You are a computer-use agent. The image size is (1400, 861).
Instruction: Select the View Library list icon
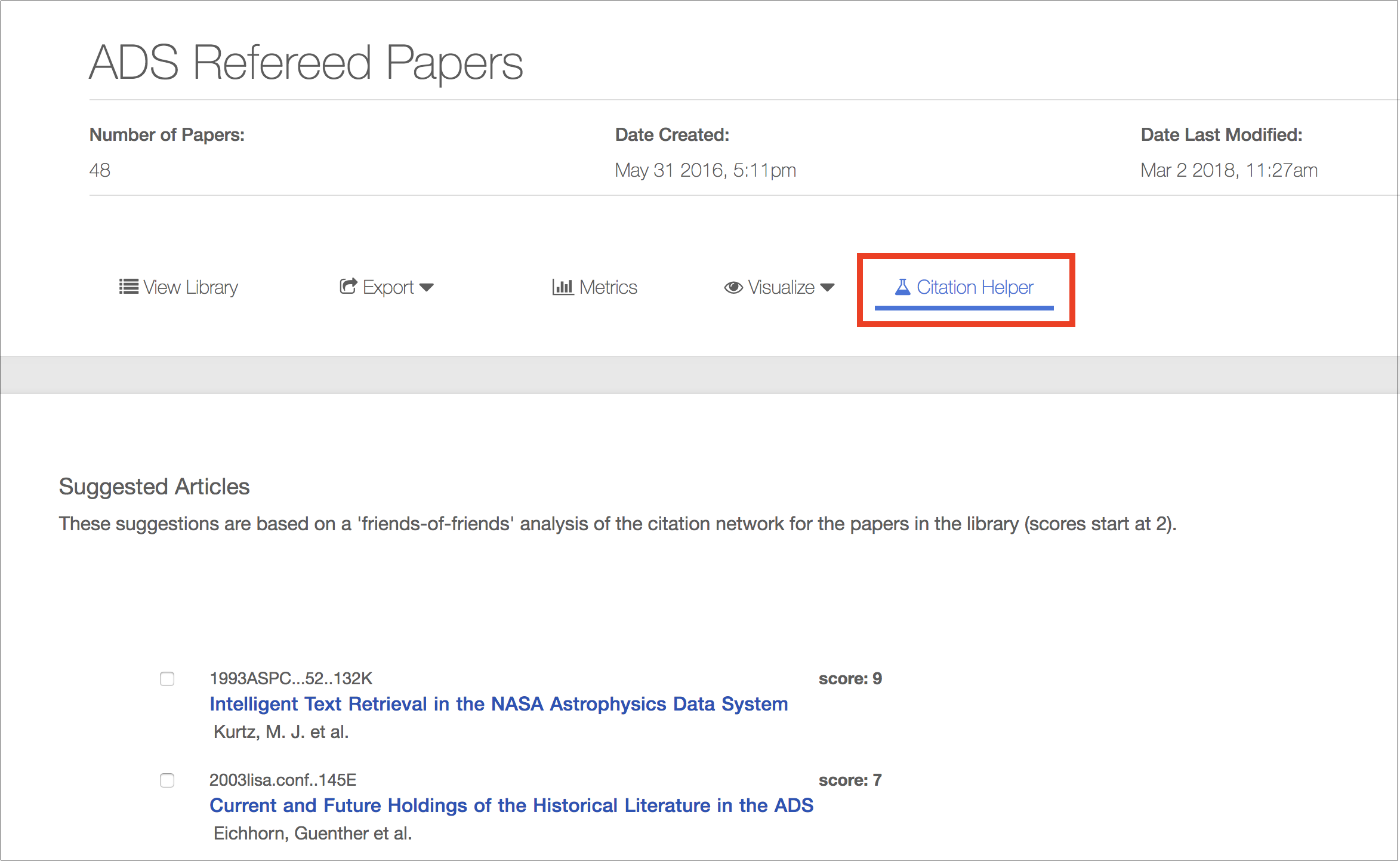pyautogui.click(x=128, y=287)
